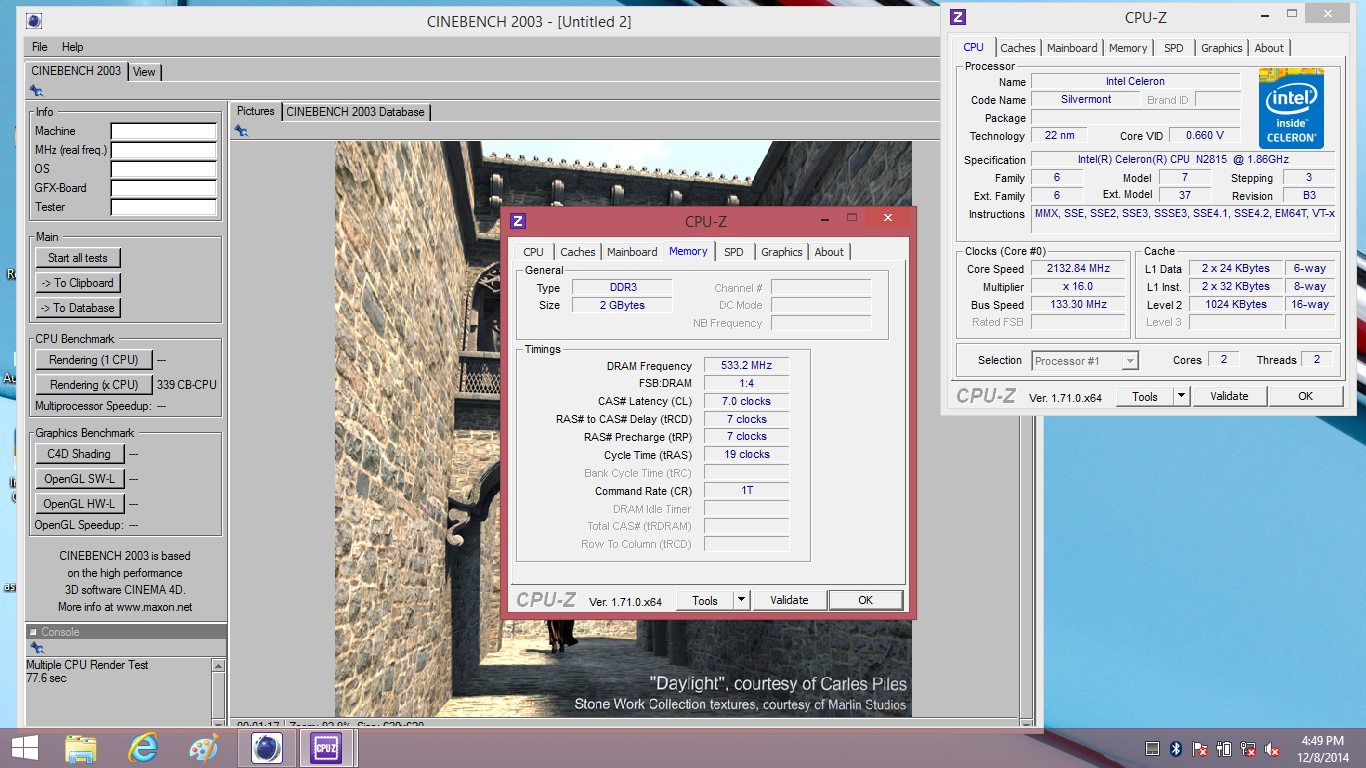
Task: Open About tab in the right CPU-Z window
Action: click(1269, 48)
